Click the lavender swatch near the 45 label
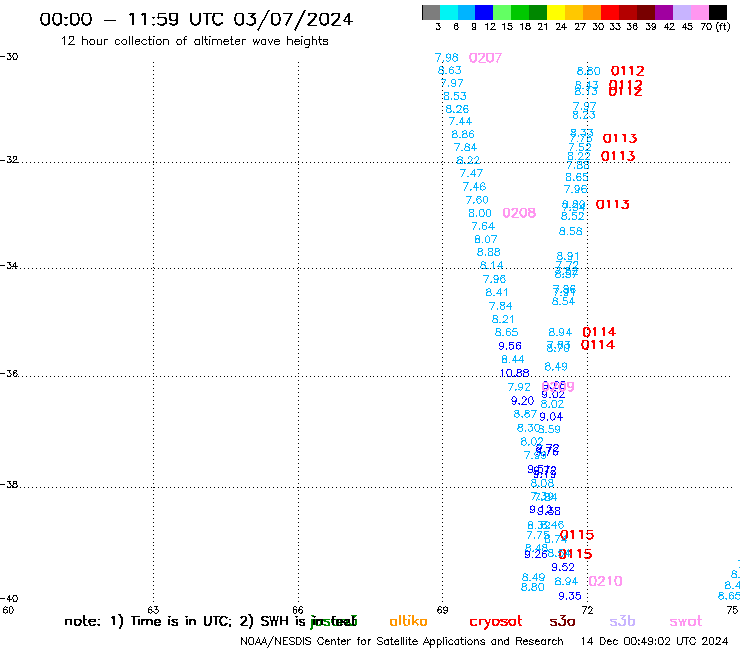 tap(681, 12)
